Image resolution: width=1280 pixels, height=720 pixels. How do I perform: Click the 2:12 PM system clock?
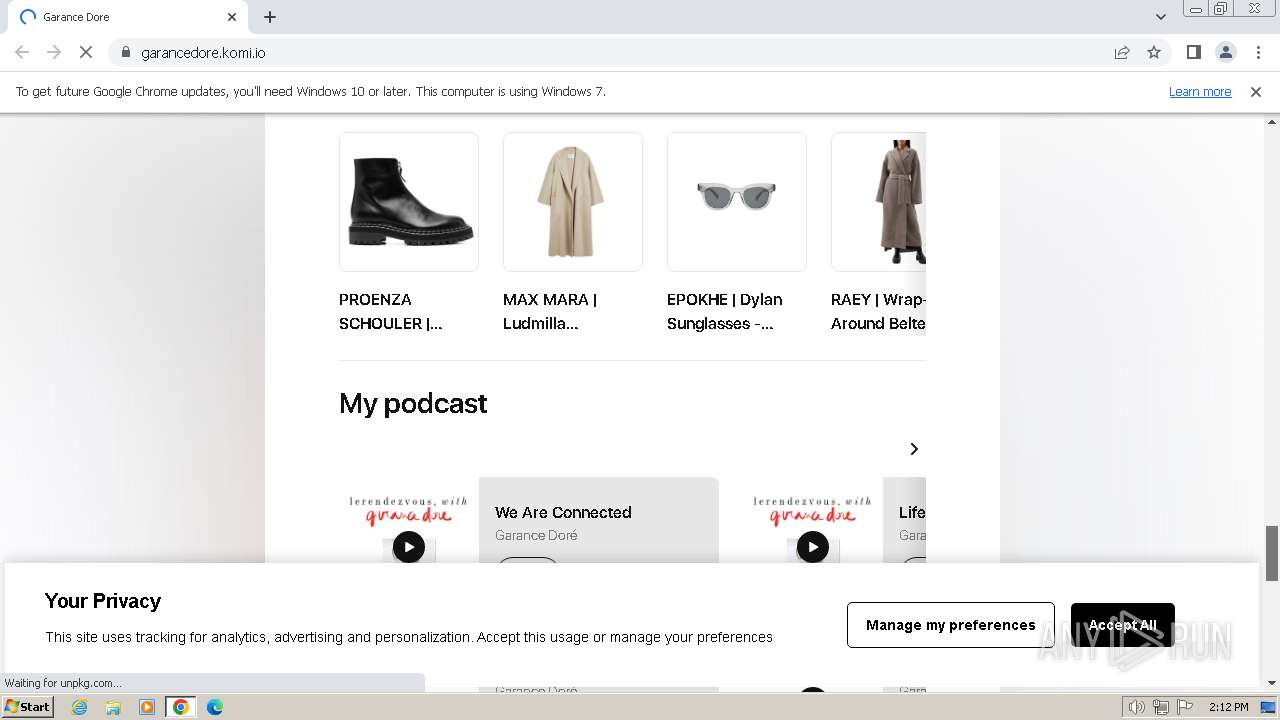tap(1228, 707)
